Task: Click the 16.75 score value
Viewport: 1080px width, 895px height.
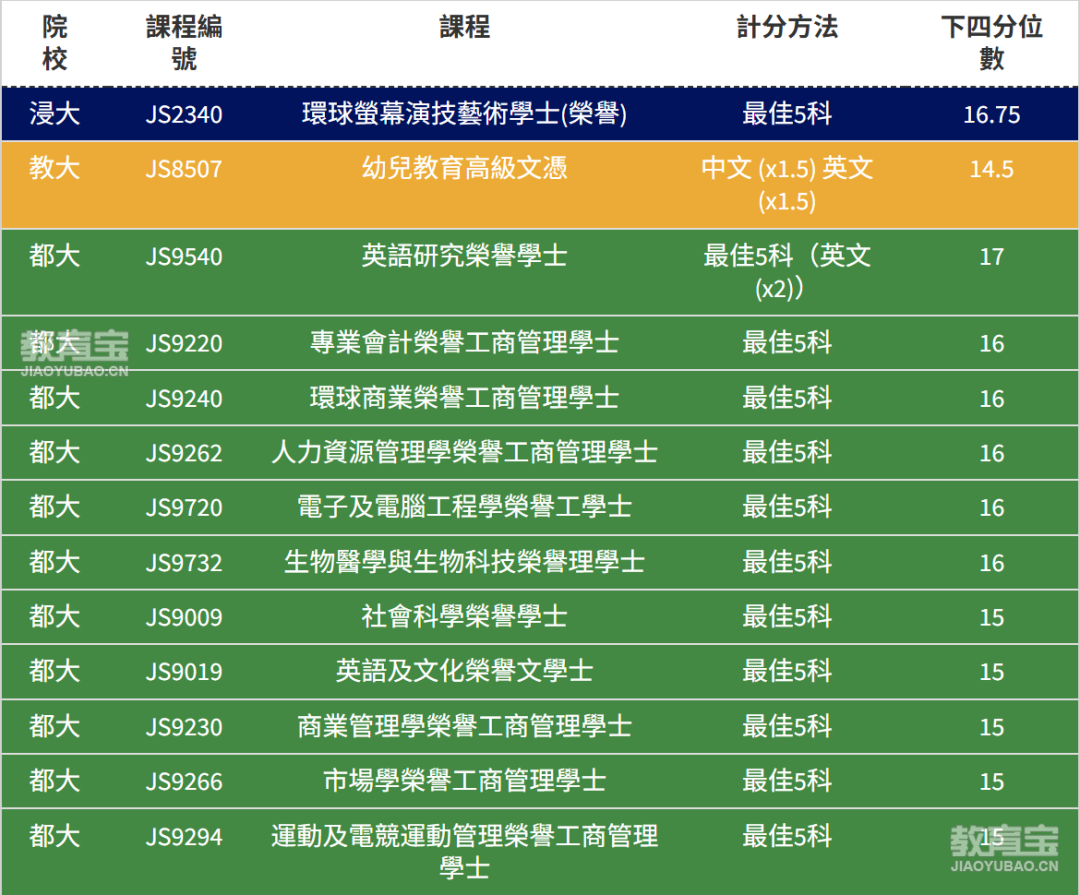Action: [x=991, y=114]
